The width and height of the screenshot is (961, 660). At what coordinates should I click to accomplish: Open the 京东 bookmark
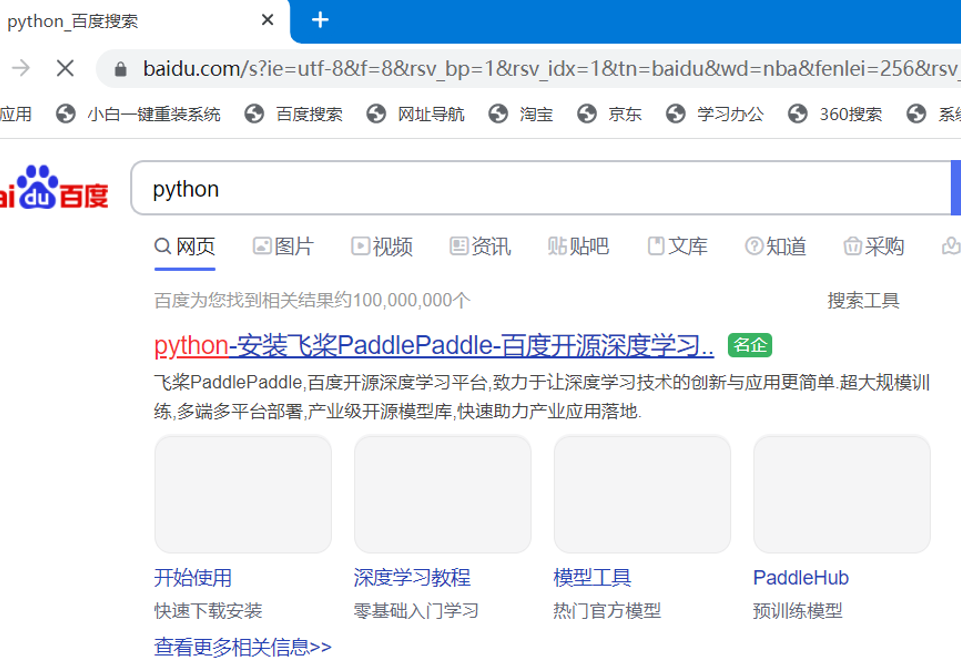pos(609,114)
